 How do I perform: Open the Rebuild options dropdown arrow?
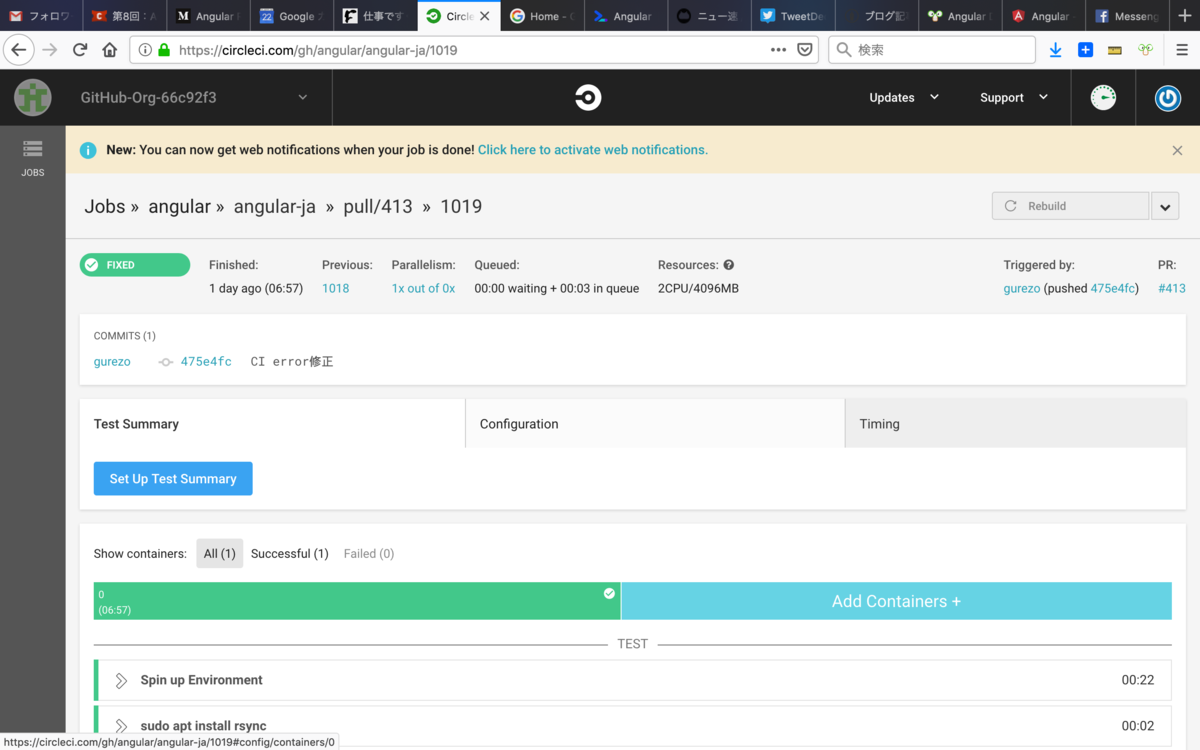click(x=1165, y=206)
